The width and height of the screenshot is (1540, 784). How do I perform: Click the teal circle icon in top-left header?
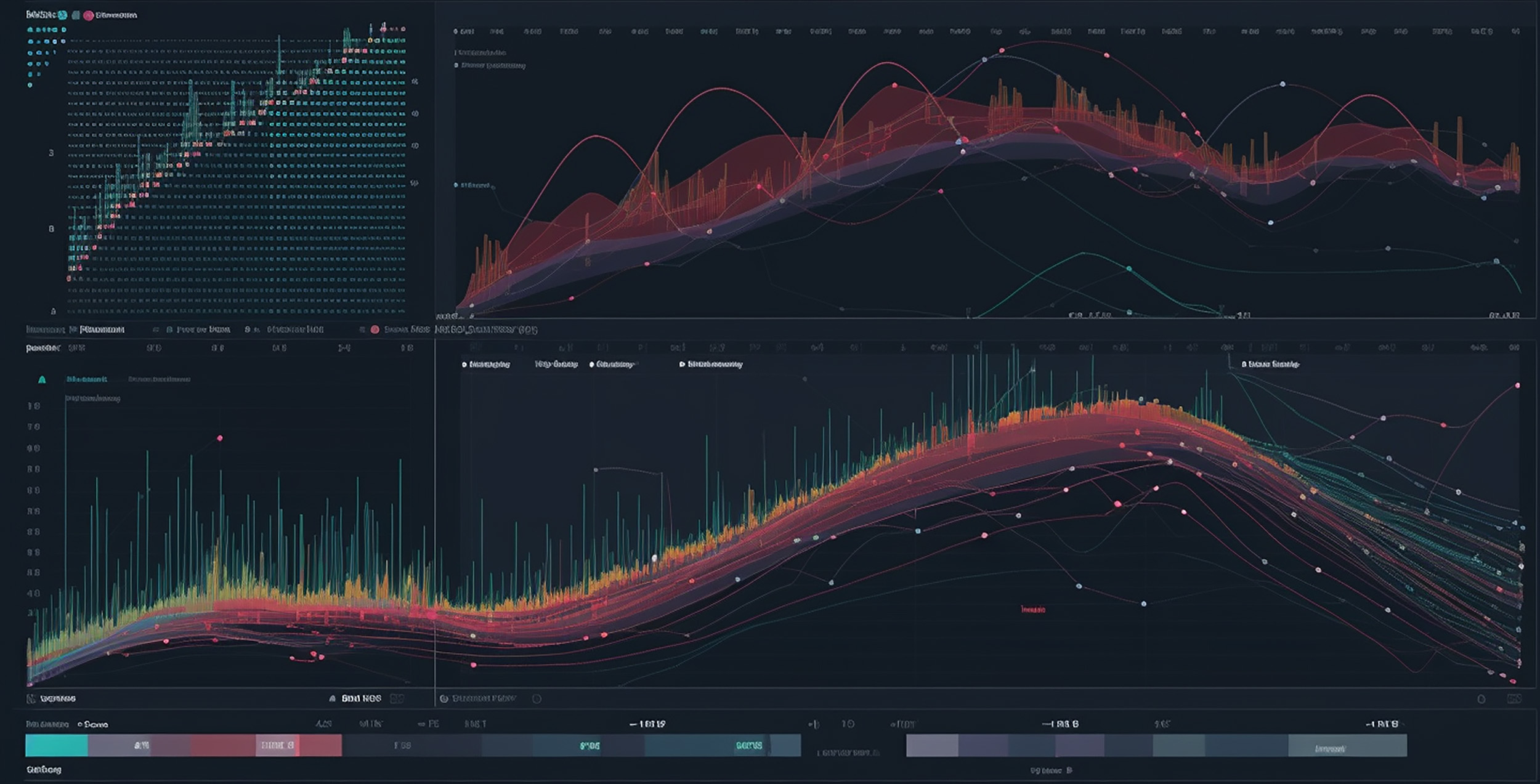click(x=62, y=15)
